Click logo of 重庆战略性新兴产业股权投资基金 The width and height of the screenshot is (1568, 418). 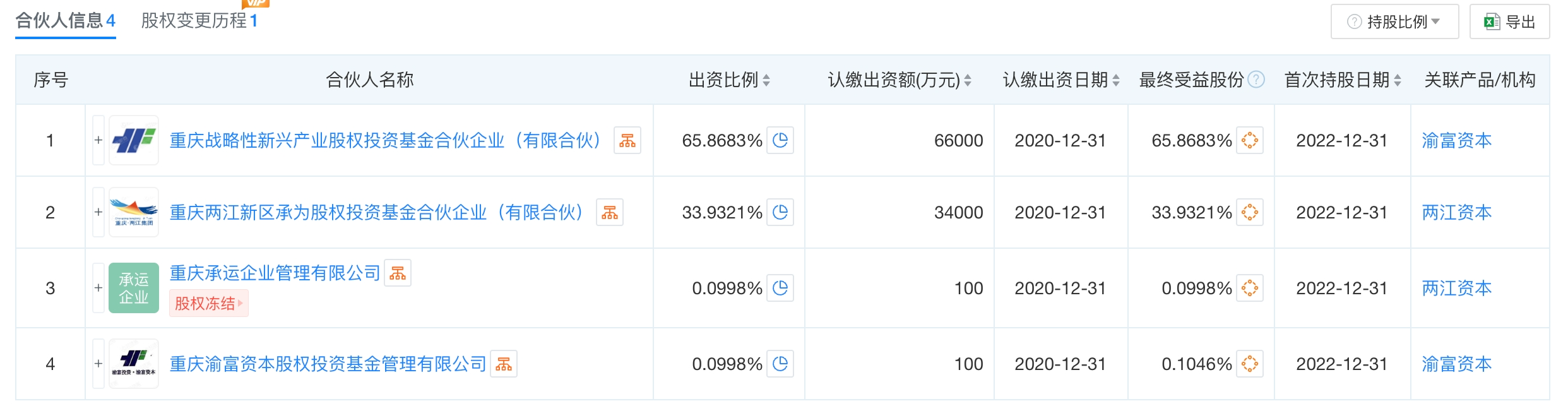point(134,140)
